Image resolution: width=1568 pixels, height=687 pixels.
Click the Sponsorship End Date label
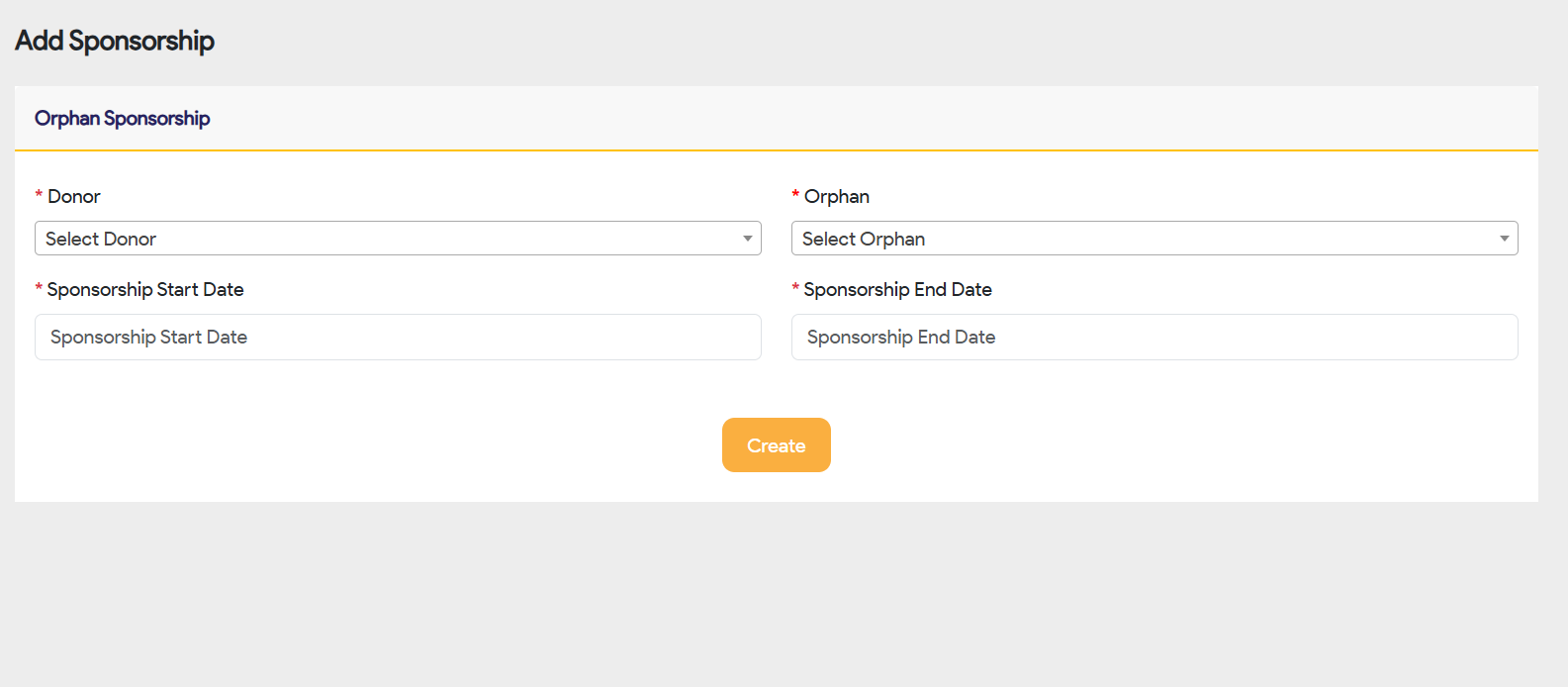(897, 290)
